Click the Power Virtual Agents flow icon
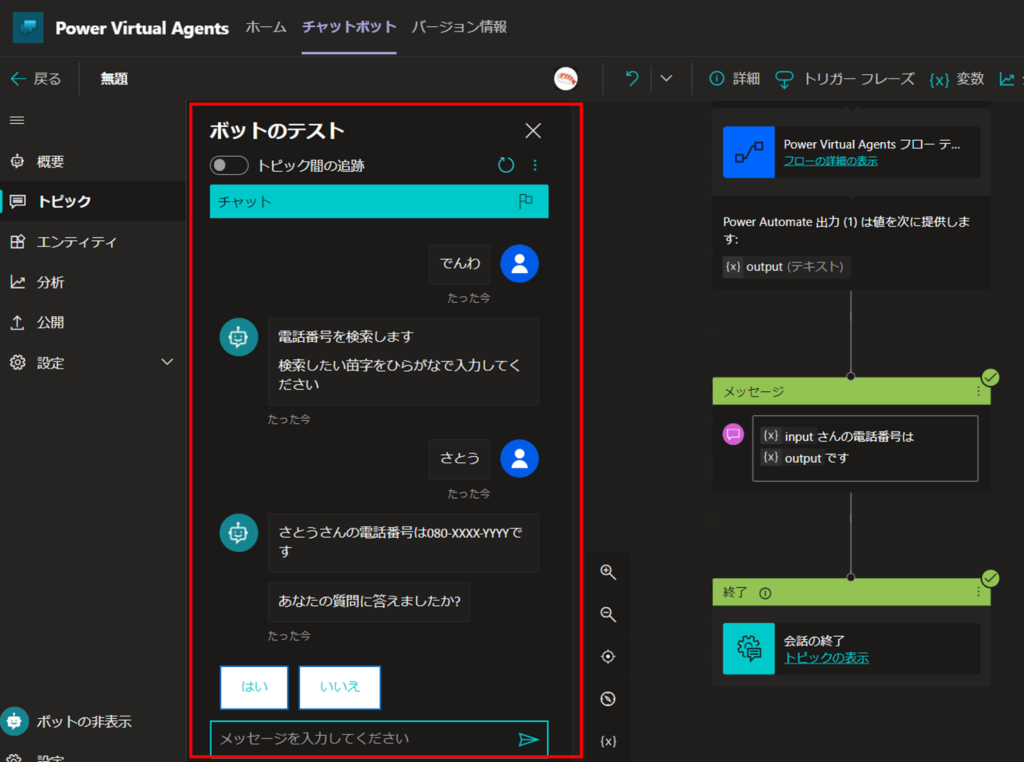 coord(748,152)
